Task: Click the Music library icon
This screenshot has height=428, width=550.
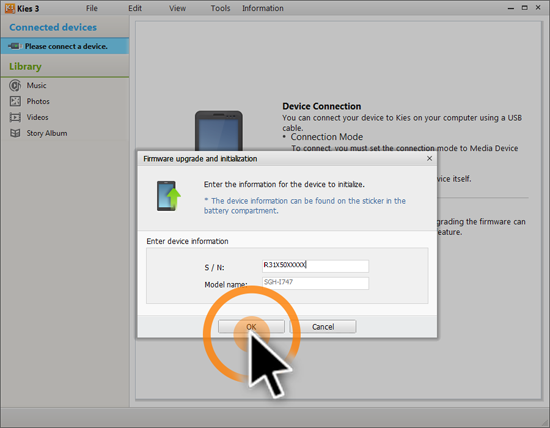Action: (15, 85)
